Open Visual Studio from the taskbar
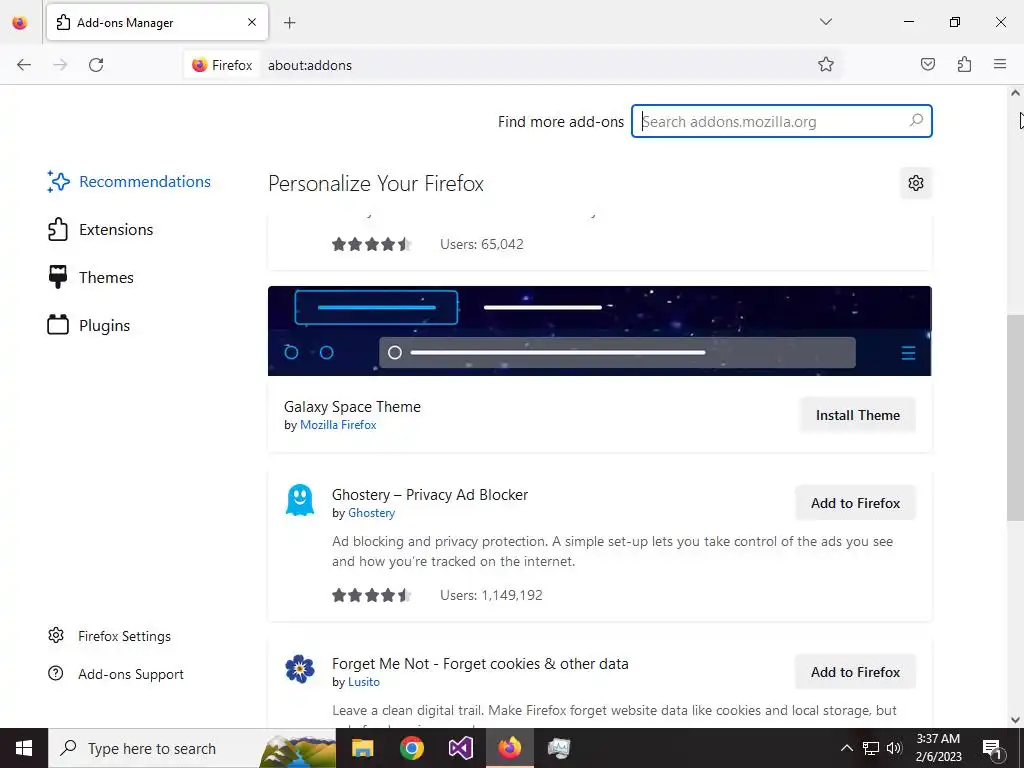The height and width of the screenshot is (768, 1024). (x=460, y=748)
